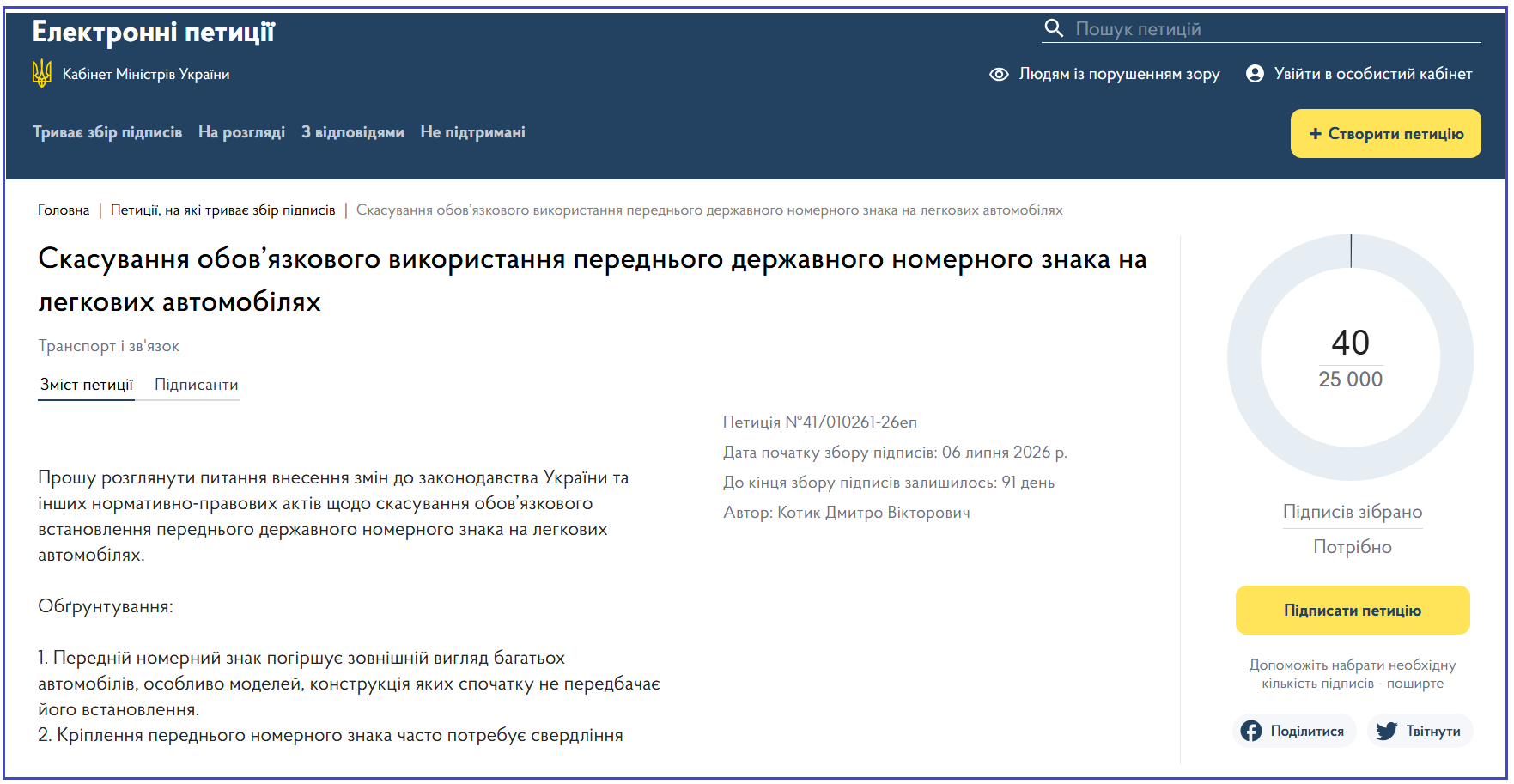Click the plus icon in Створити петицію
This screenshot has width=1514, height=784.
(x=1315, y=134)
